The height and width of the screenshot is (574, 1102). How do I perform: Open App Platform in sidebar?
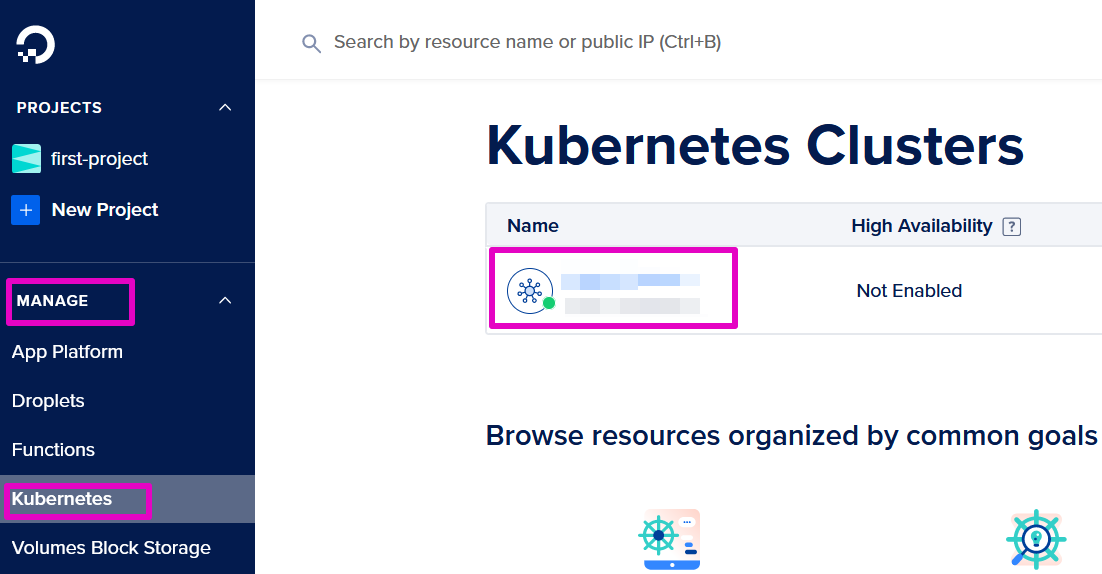coord(67,352)
